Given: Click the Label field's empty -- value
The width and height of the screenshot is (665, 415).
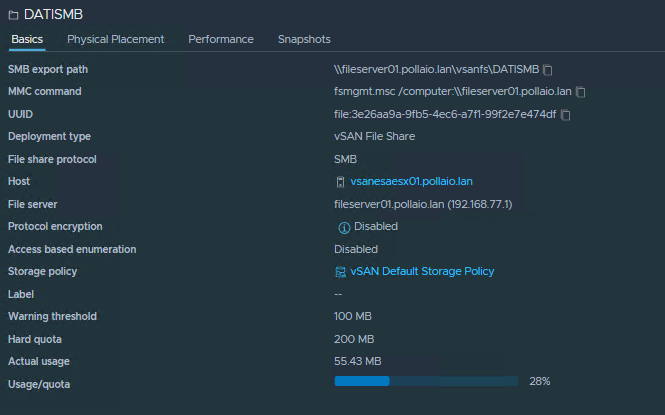Looking at the screenshot, I should (x=338, y=294).
